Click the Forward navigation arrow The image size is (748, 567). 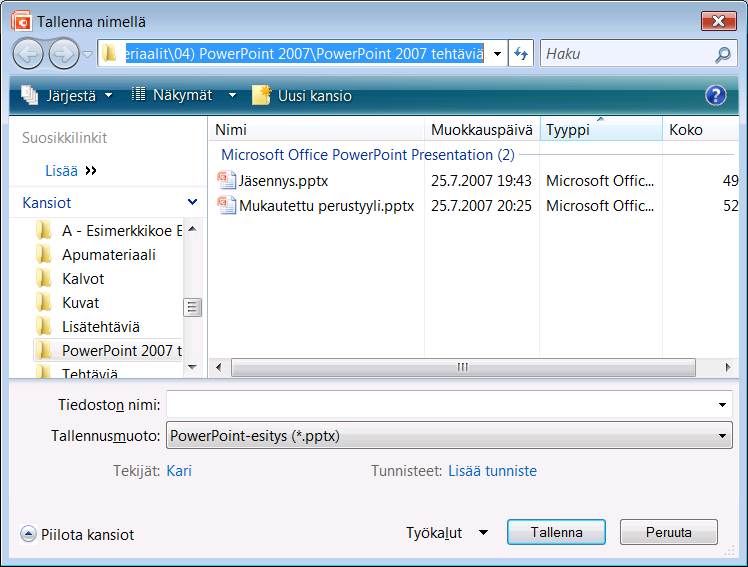click(64, 54)
